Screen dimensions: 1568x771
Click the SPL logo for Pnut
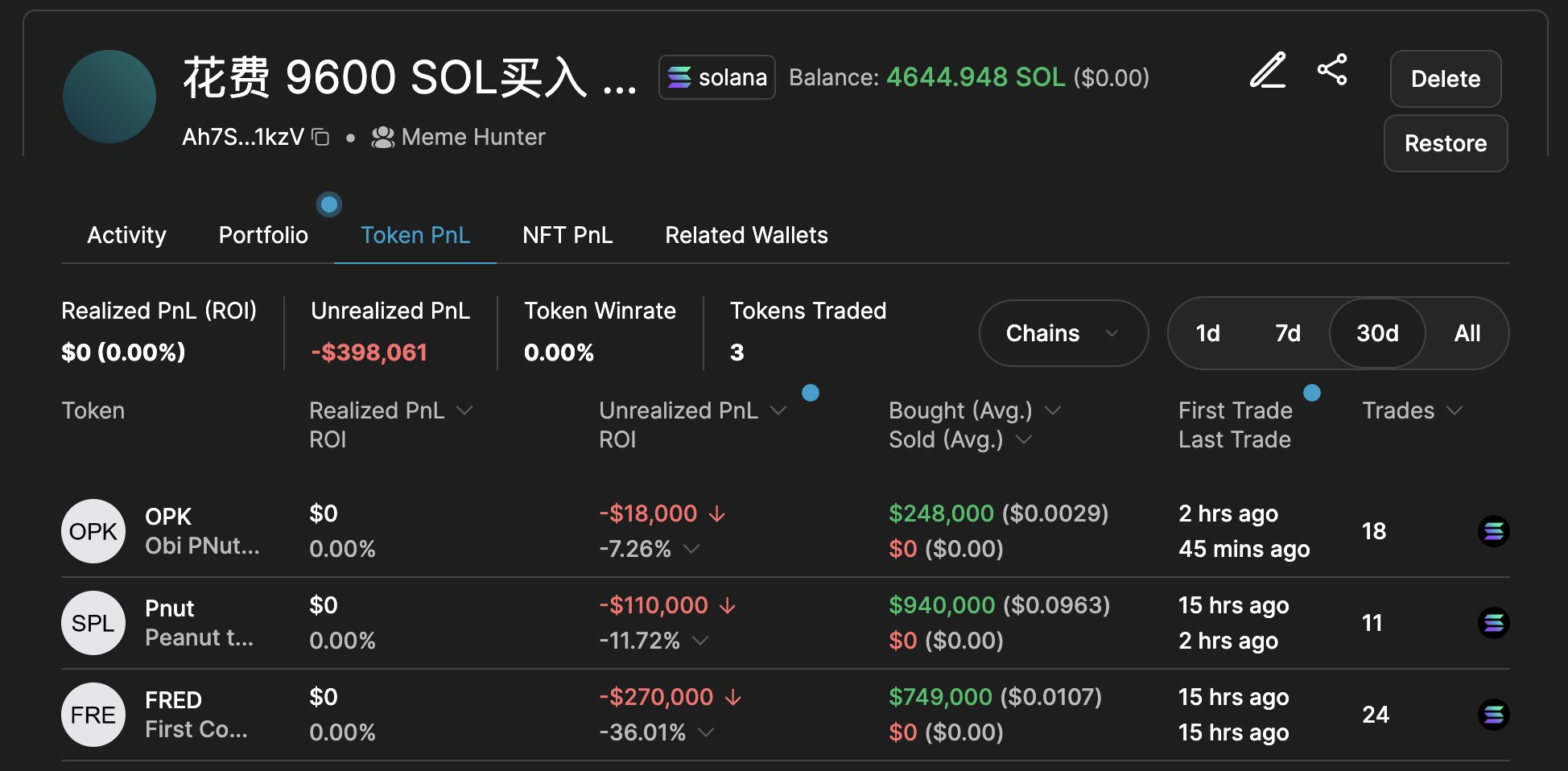click(93, 623)
